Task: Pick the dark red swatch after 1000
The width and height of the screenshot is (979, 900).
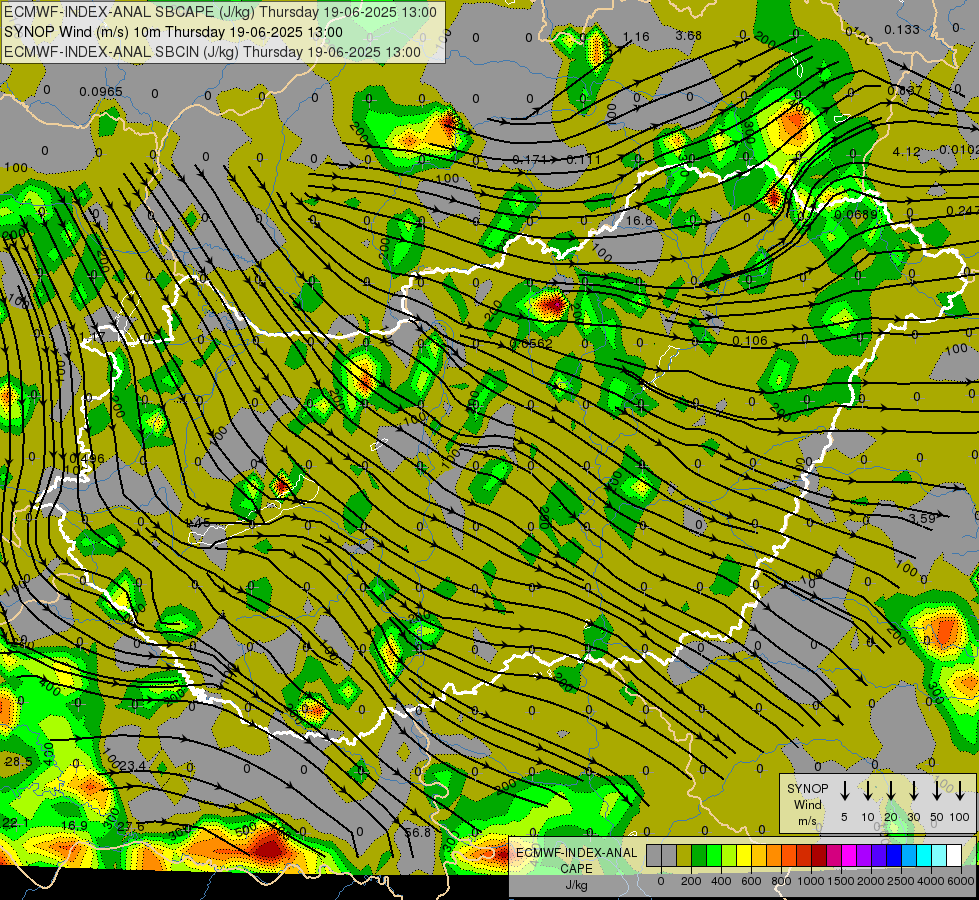Action: [819, 856]
